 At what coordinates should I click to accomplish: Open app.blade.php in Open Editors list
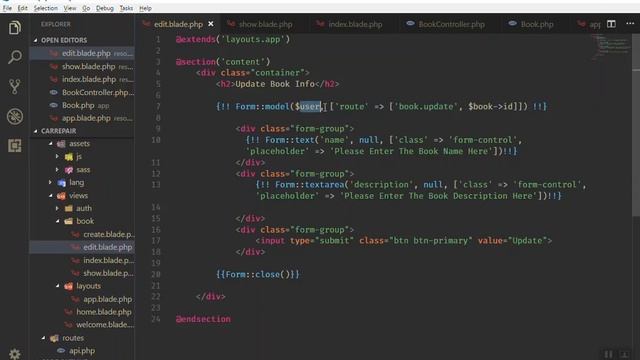[x=82, y=118]
